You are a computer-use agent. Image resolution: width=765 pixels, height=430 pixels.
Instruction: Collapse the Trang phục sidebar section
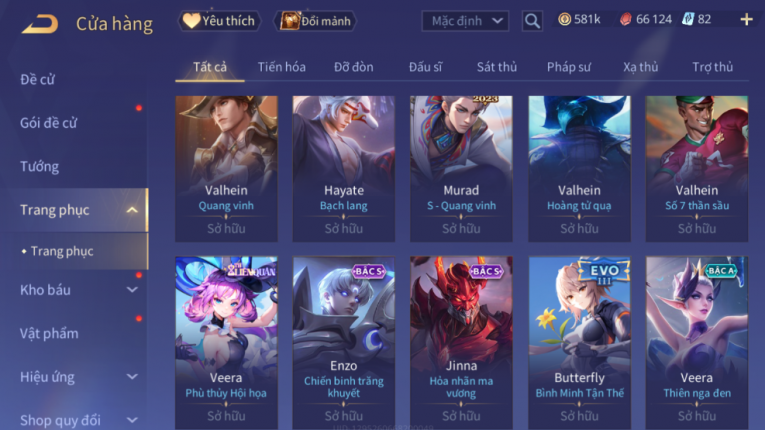pos(132,210)
